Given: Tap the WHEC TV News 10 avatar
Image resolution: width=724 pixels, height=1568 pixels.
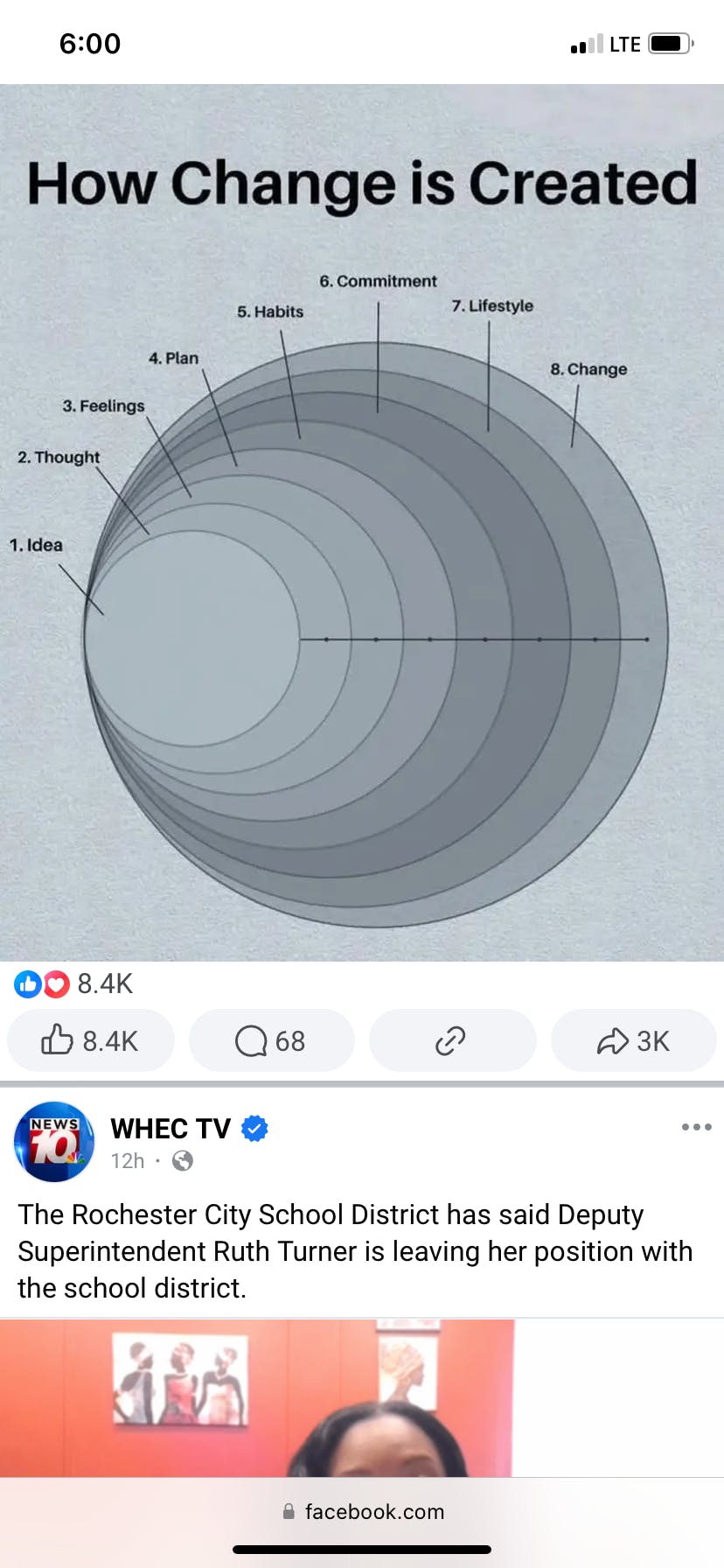Looking at the screenshot, I should coord(54,1142).
